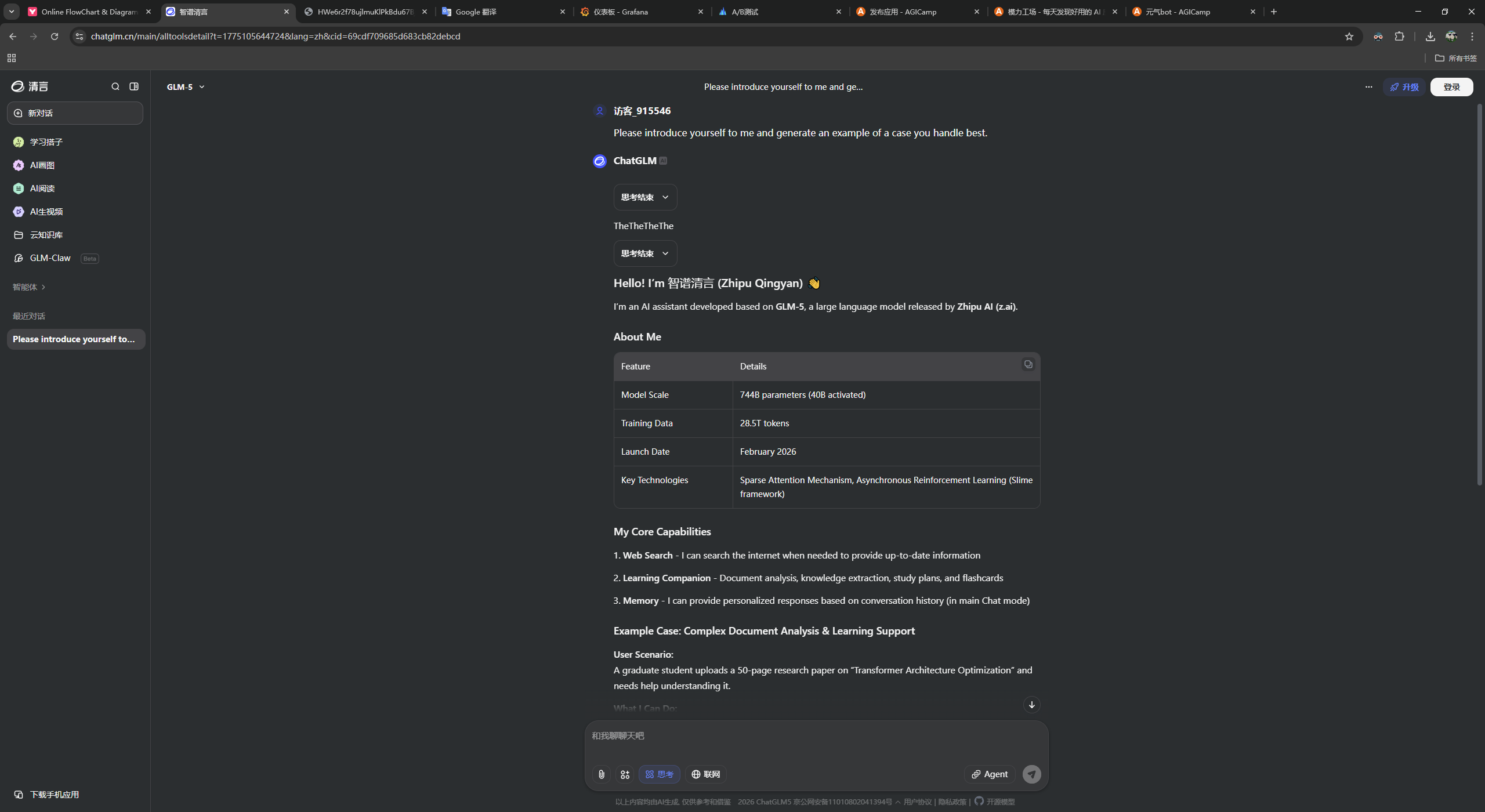
Task: Click the 升级 upgrade button
Action: coord(1404,87)
